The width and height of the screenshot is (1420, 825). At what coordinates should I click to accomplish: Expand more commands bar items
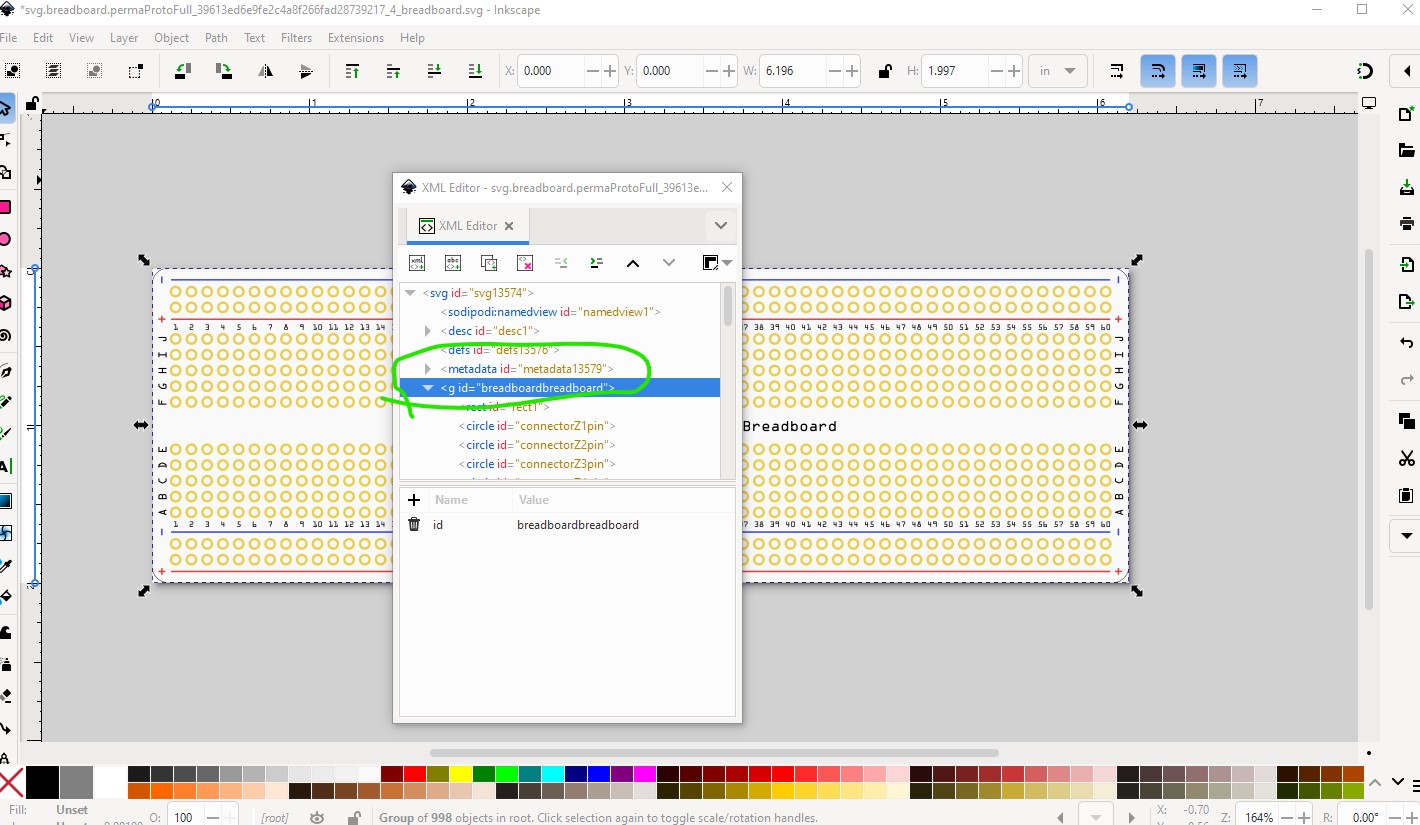click(1406, 536)
